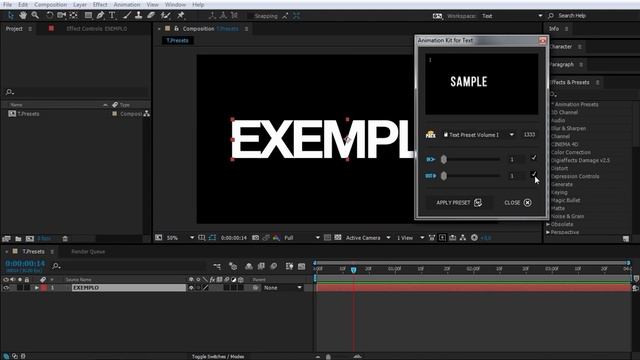Open the composition flowchart icon in viewer
This screenshot has height=360, width=640.
[463, 238]
